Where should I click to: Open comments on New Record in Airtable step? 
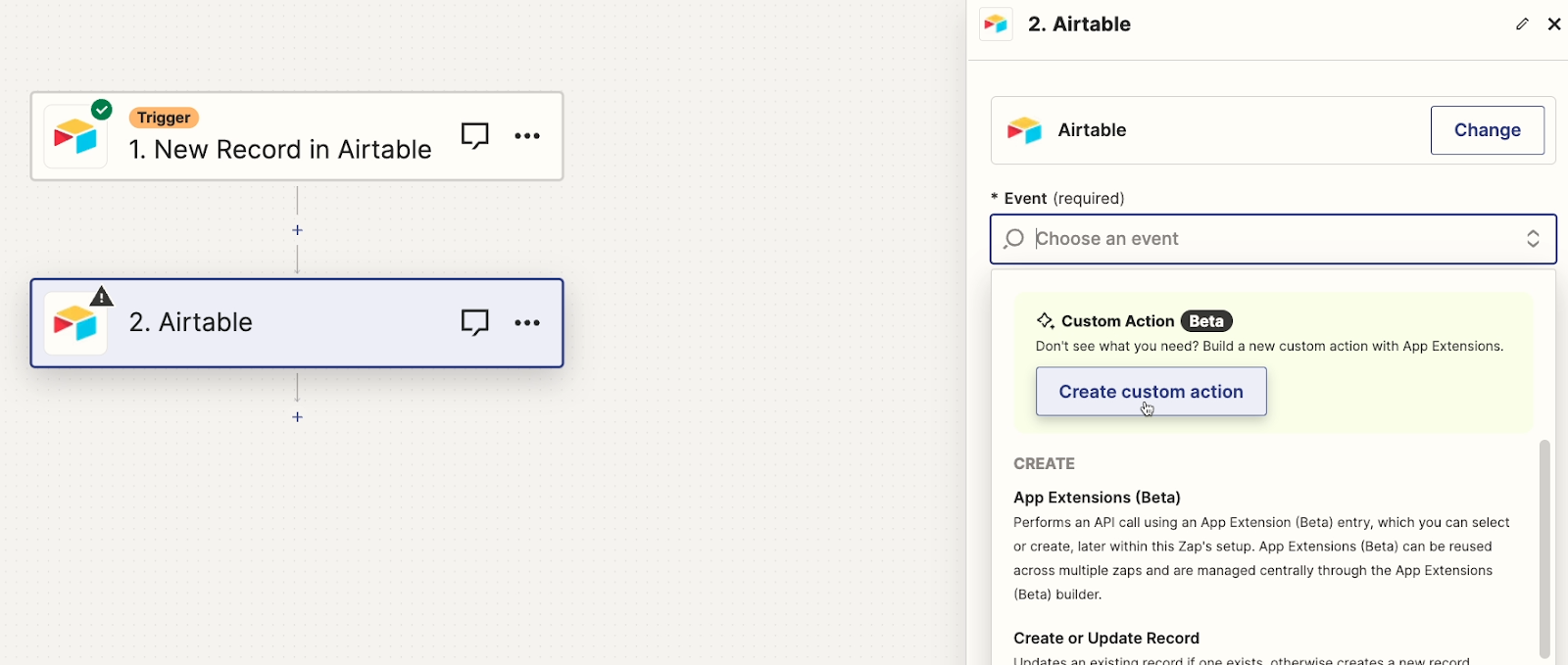[475, 135]
